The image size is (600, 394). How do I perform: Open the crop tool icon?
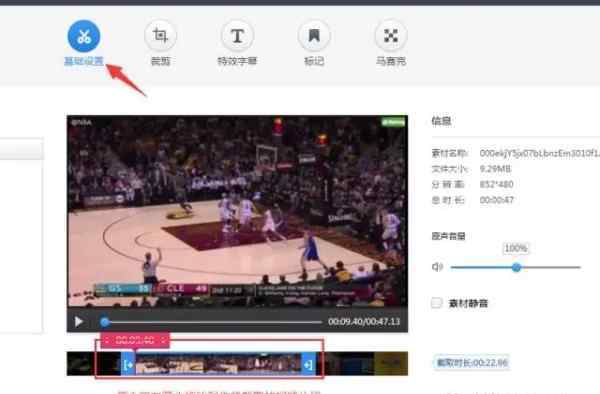160,36
